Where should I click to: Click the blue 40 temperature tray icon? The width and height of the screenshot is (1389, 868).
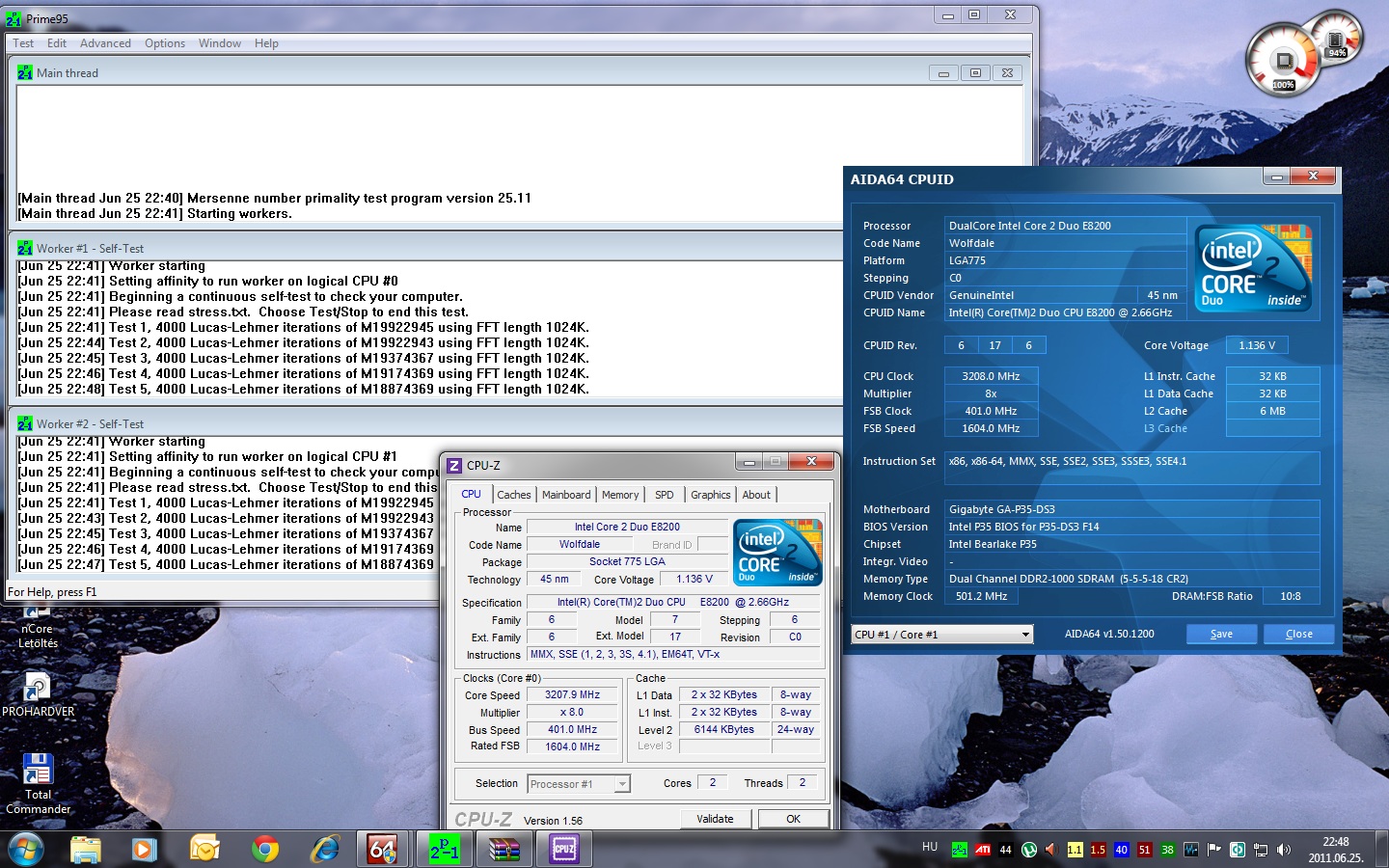(1121, 850)
